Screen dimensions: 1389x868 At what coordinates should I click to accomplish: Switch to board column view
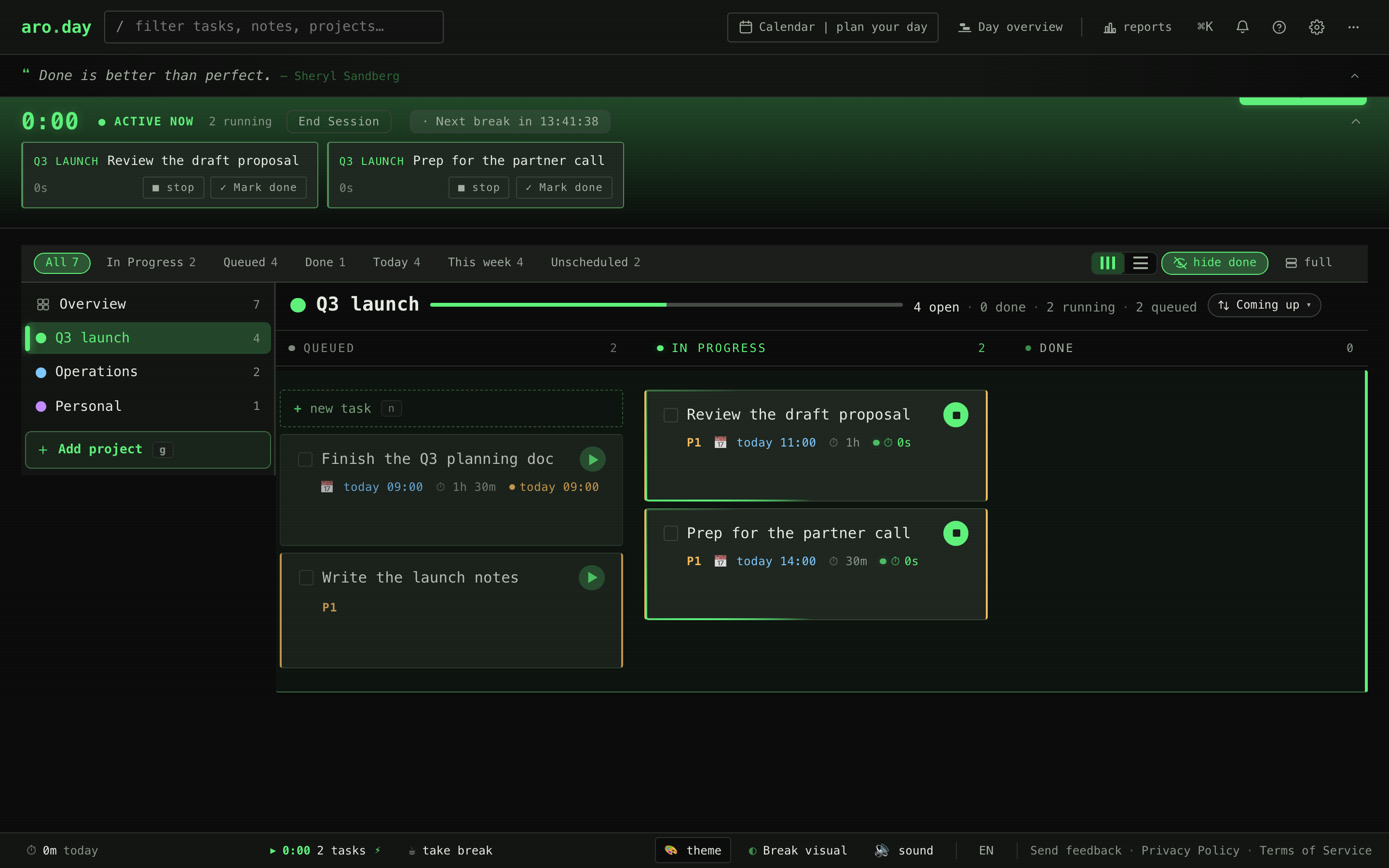point(1107,263)
